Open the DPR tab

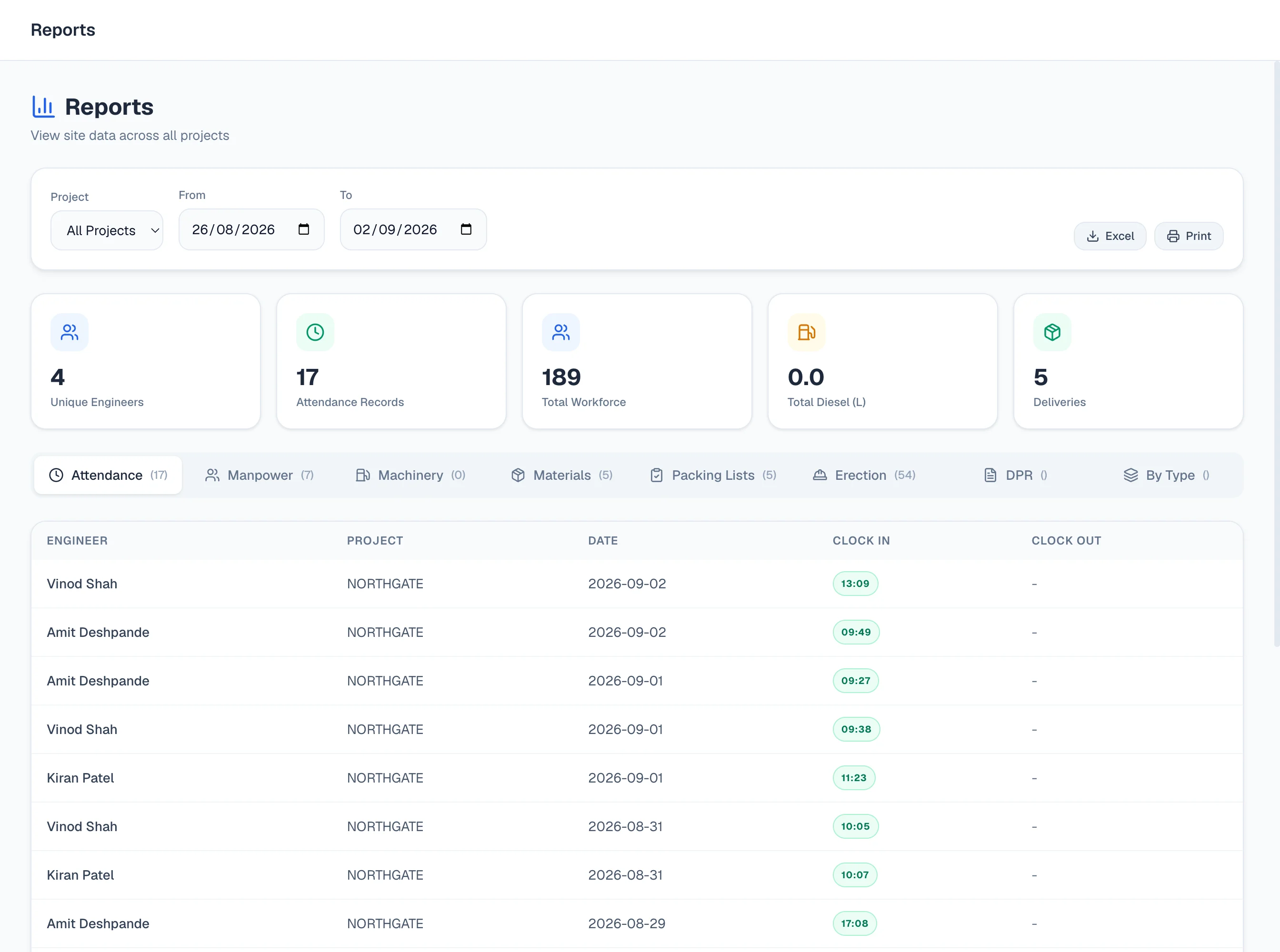click(x=1015, y=476)
